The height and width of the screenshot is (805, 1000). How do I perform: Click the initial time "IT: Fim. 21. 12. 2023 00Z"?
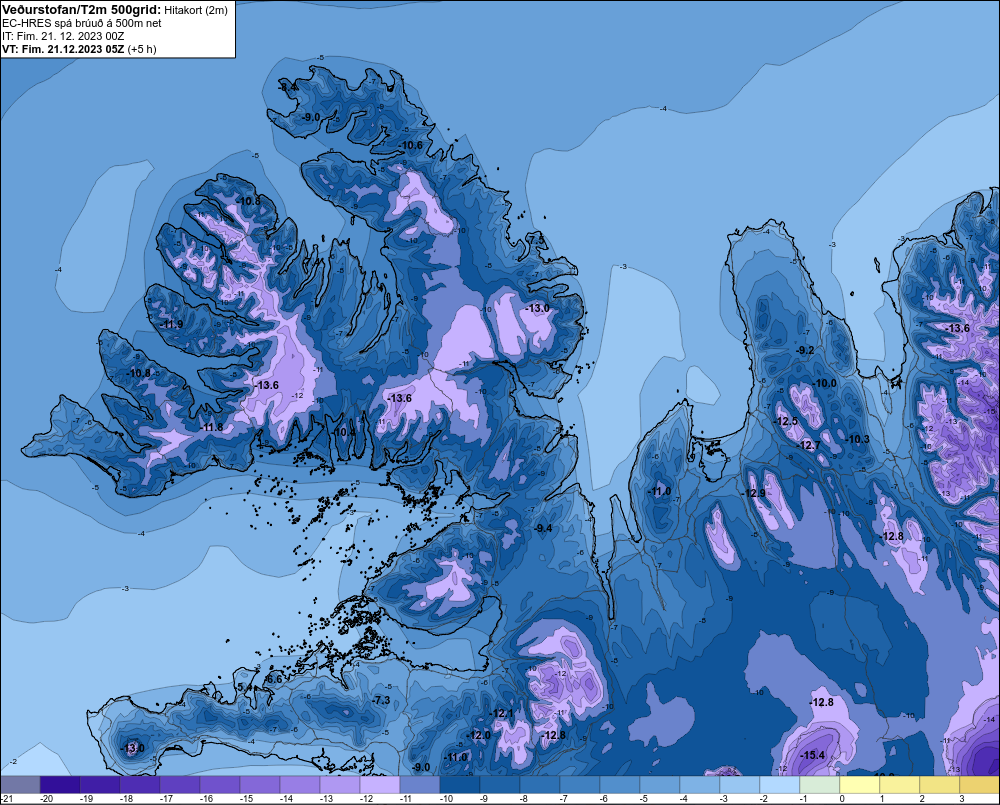click(63, 36)
